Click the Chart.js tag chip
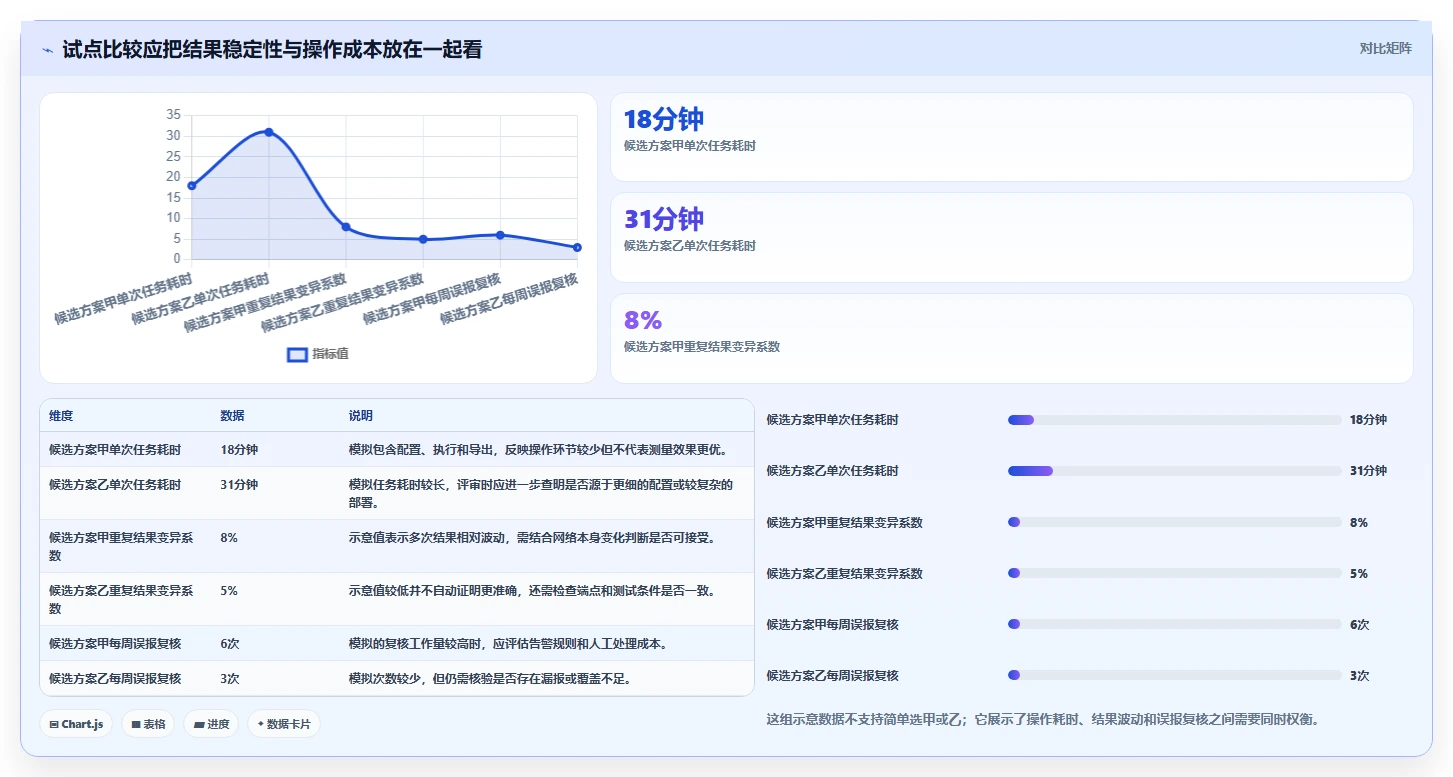 click(76, 724)
